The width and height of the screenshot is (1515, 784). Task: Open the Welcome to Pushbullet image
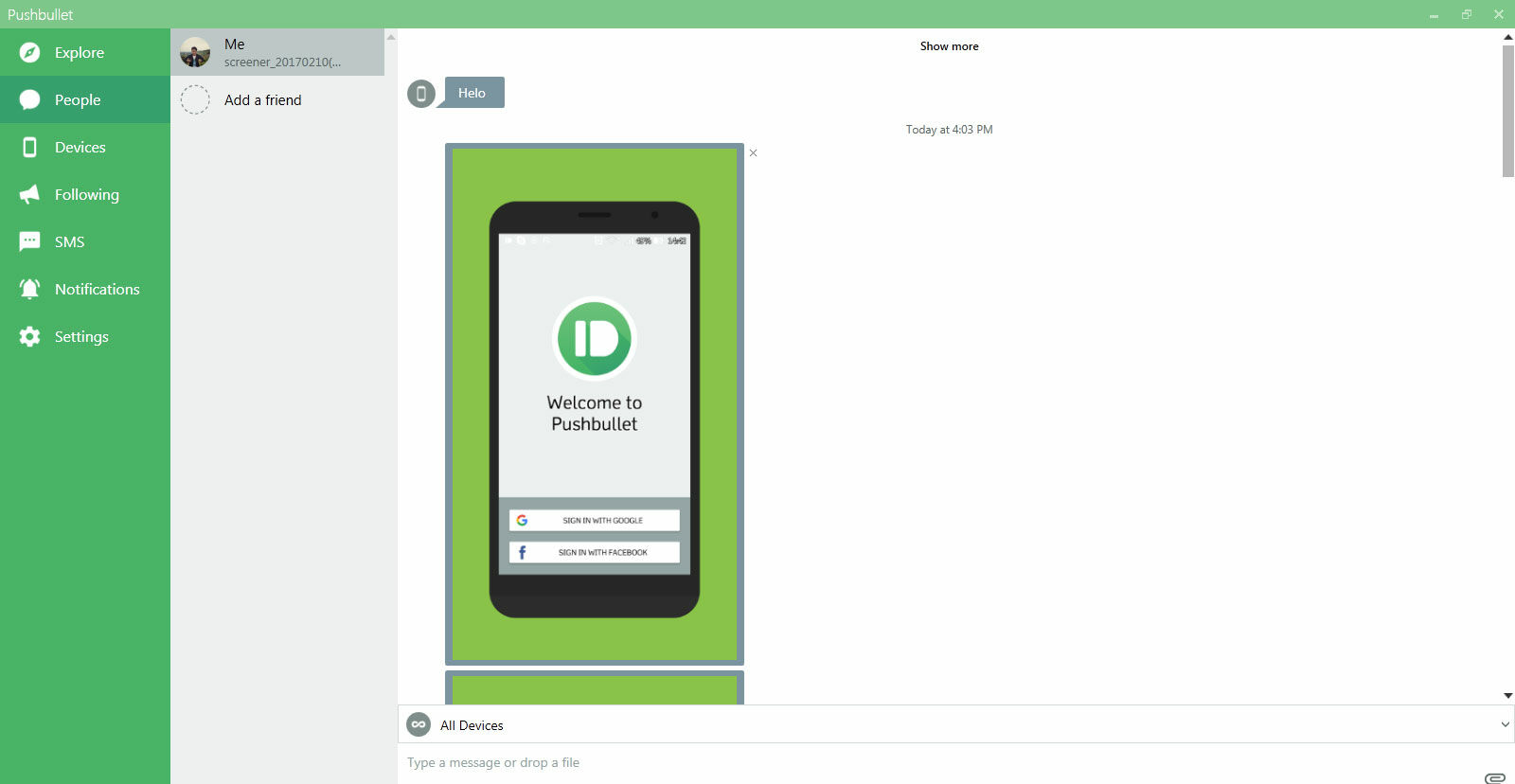tap(595, 404)
